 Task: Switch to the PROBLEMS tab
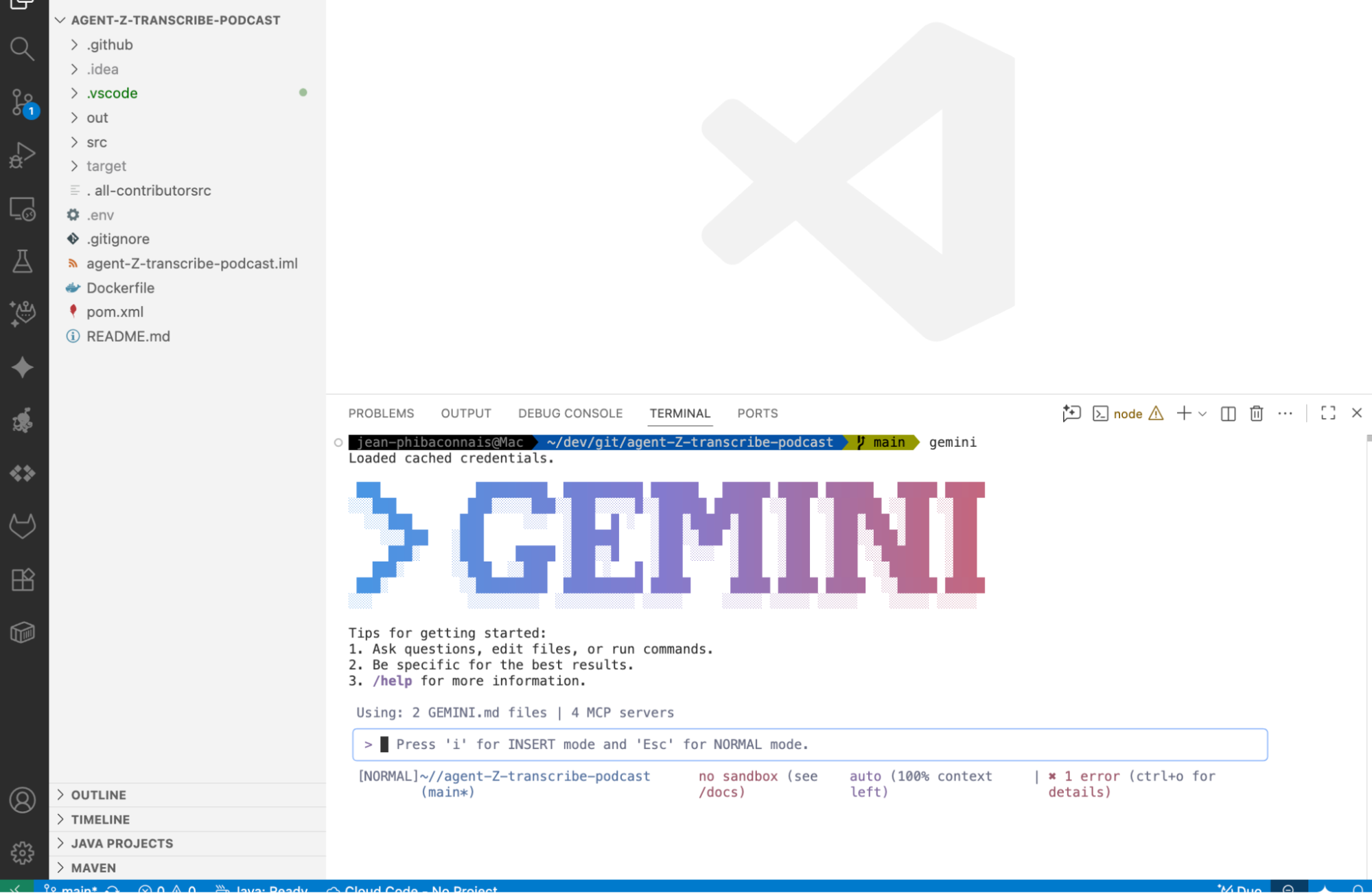(381, 413)
